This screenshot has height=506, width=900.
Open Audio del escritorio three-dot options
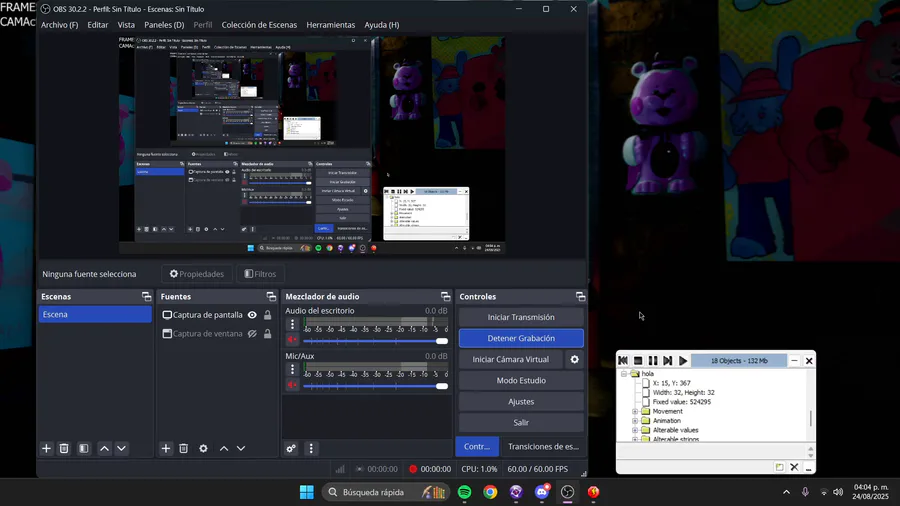[292, 325]
